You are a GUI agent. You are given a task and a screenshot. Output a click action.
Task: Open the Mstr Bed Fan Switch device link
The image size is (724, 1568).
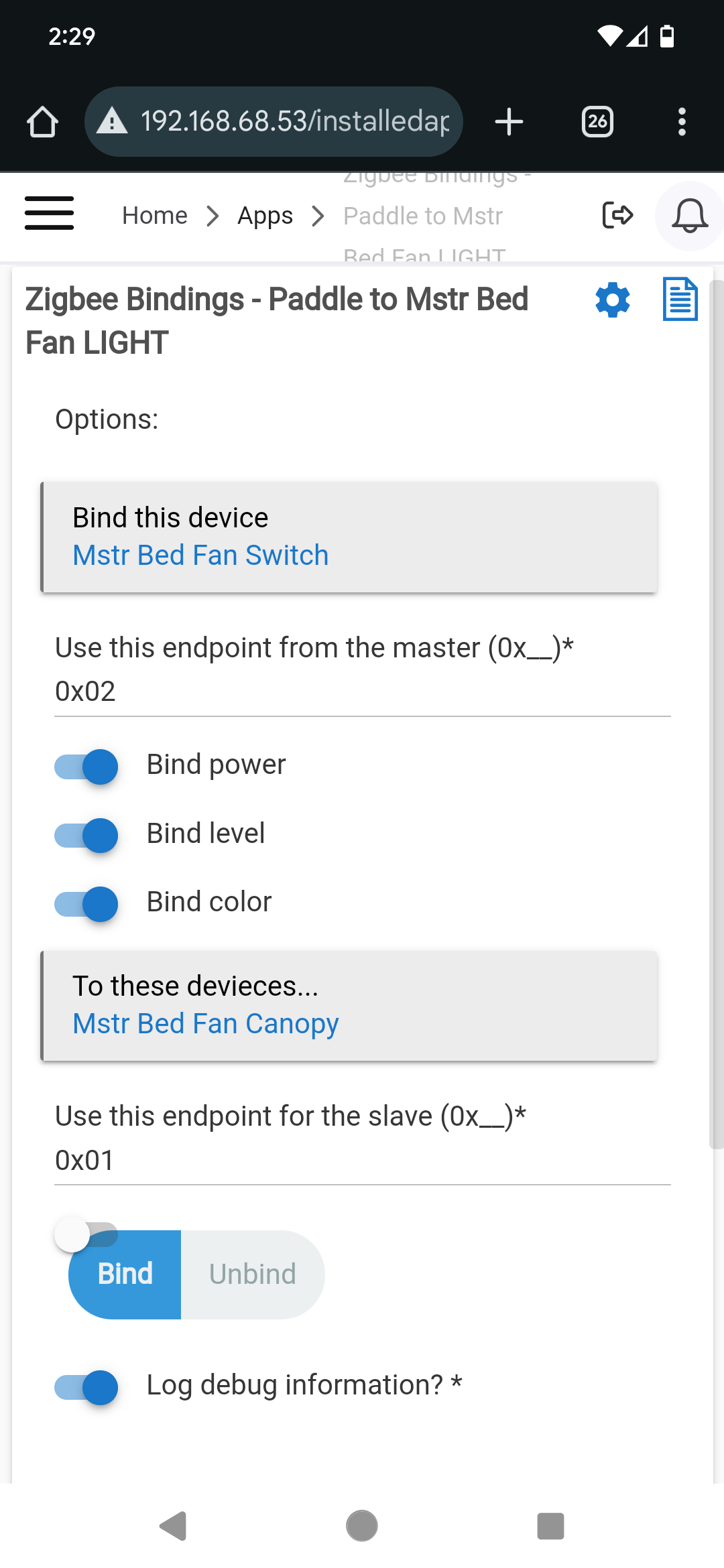pyautogui.click(x=200, y=554)
